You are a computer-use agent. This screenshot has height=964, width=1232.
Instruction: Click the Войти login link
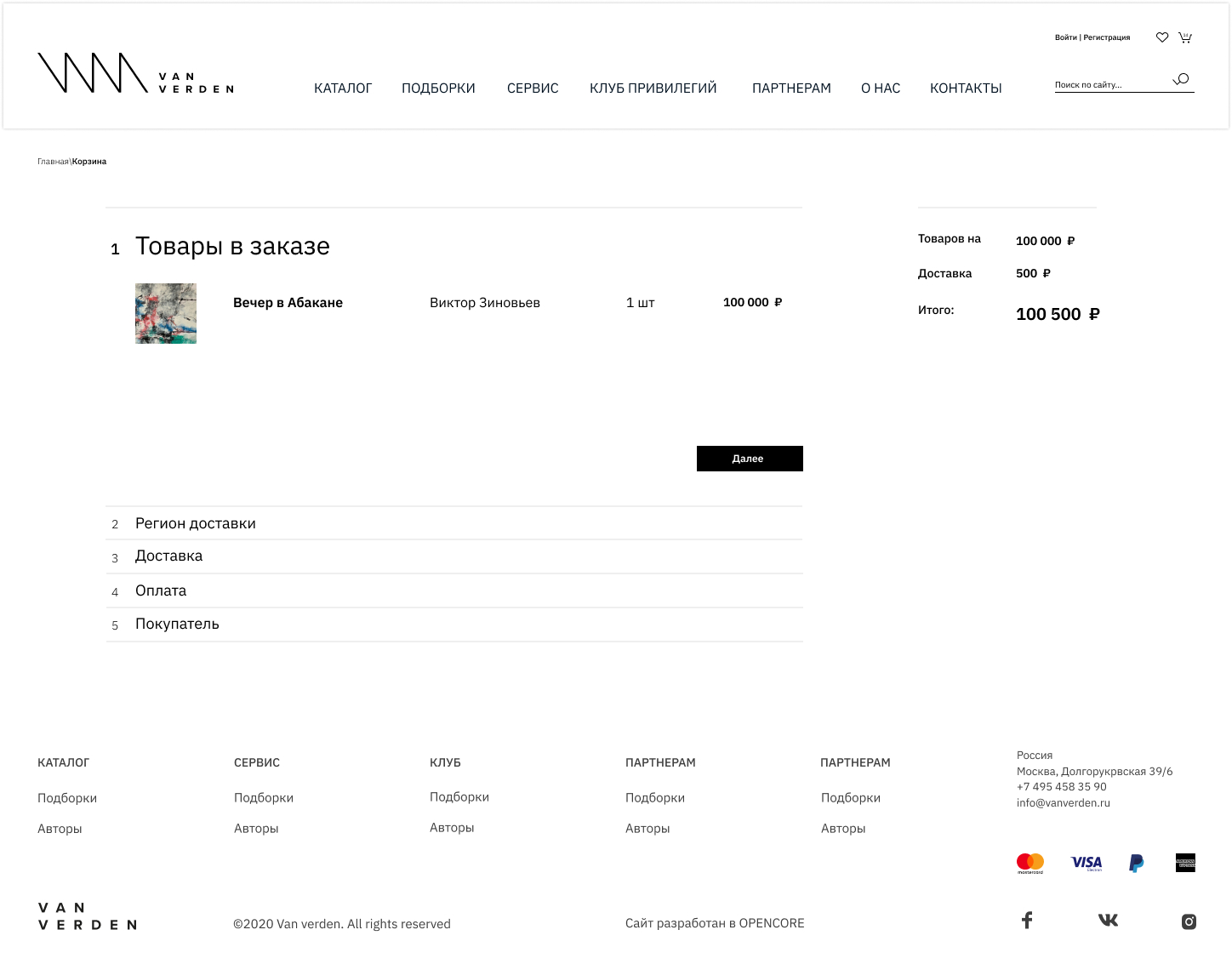tap(1065, 37)
